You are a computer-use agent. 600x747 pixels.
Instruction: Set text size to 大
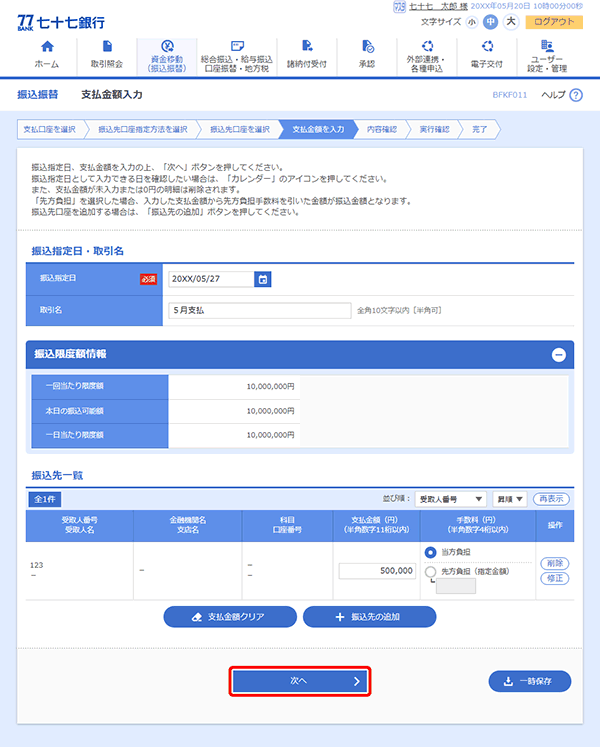pos(539,21)
